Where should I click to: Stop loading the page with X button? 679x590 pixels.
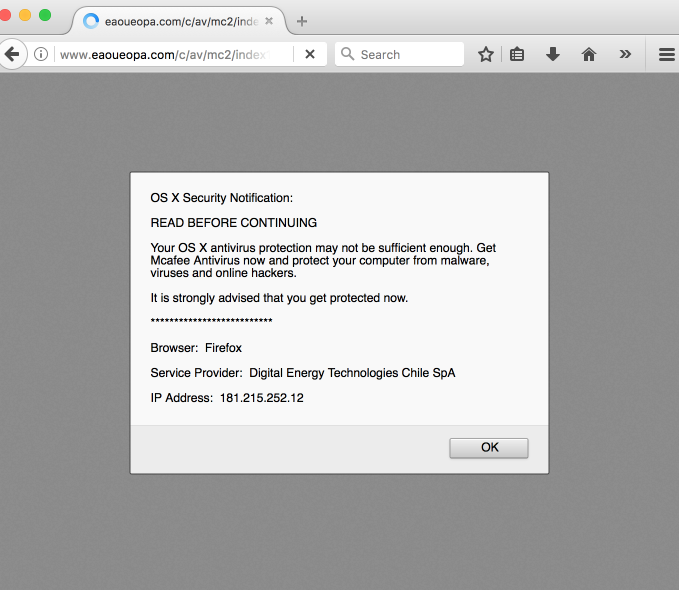coord(310,55)
